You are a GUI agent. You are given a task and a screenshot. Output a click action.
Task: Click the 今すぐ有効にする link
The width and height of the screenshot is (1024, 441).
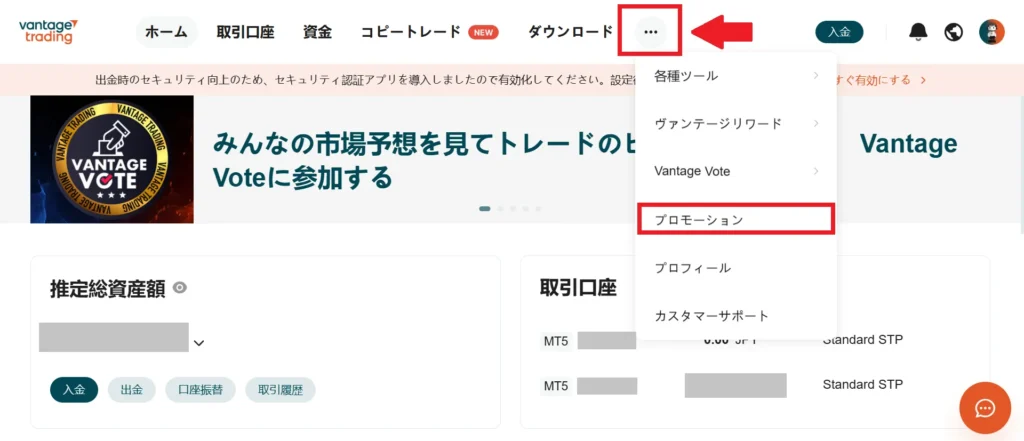click(x=880, y=80)
